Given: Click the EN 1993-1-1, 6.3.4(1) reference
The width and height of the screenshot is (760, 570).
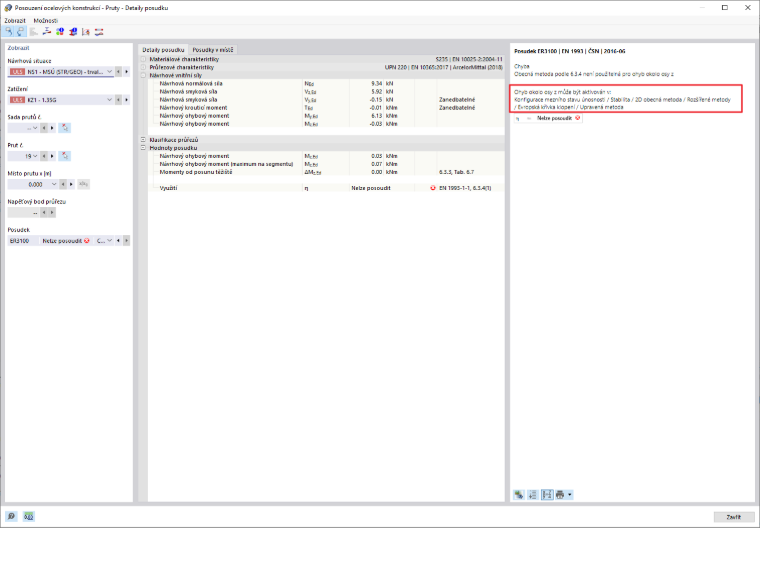Looking at the screenshot, I should [465, 188].
